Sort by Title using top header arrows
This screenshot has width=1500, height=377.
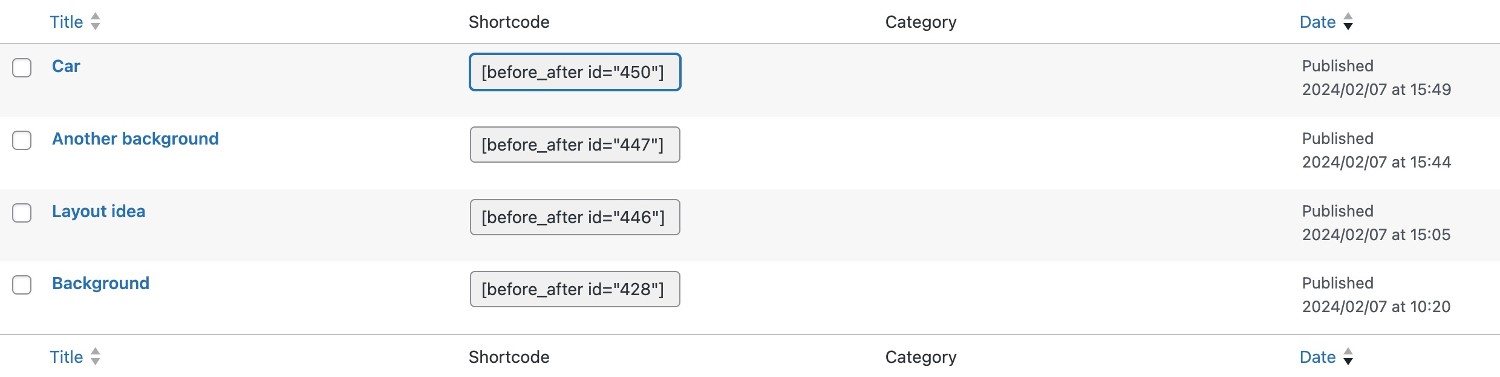pyautogui.click(x=96, y=22)
